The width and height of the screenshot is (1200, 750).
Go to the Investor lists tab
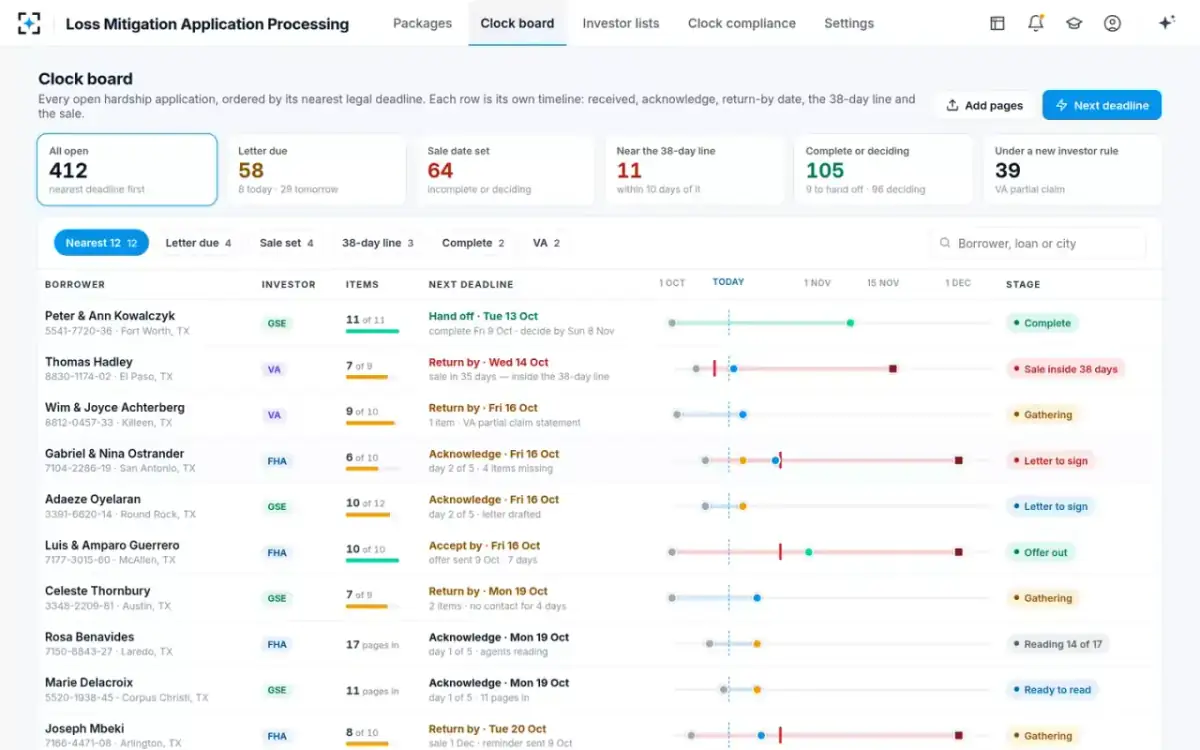(x=621, y=23)
